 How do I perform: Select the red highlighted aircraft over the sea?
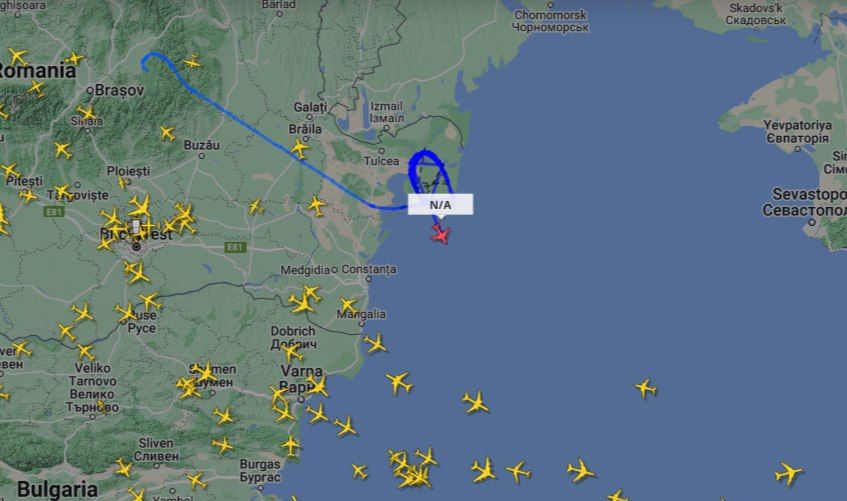pos(441,235)
